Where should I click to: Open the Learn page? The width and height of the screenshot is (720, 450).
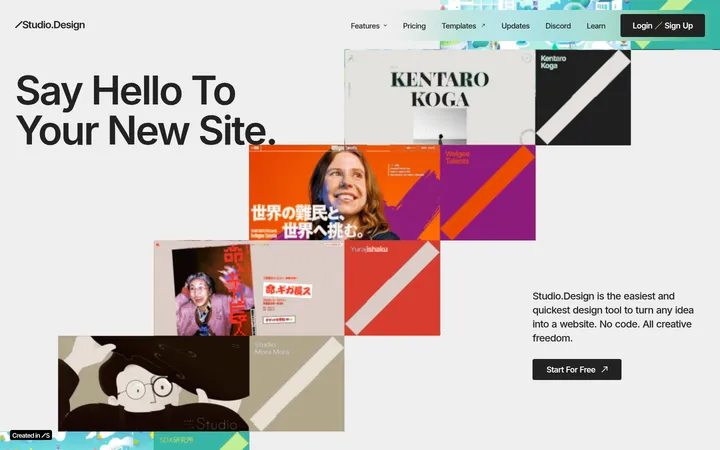click(x=596, y=26)
